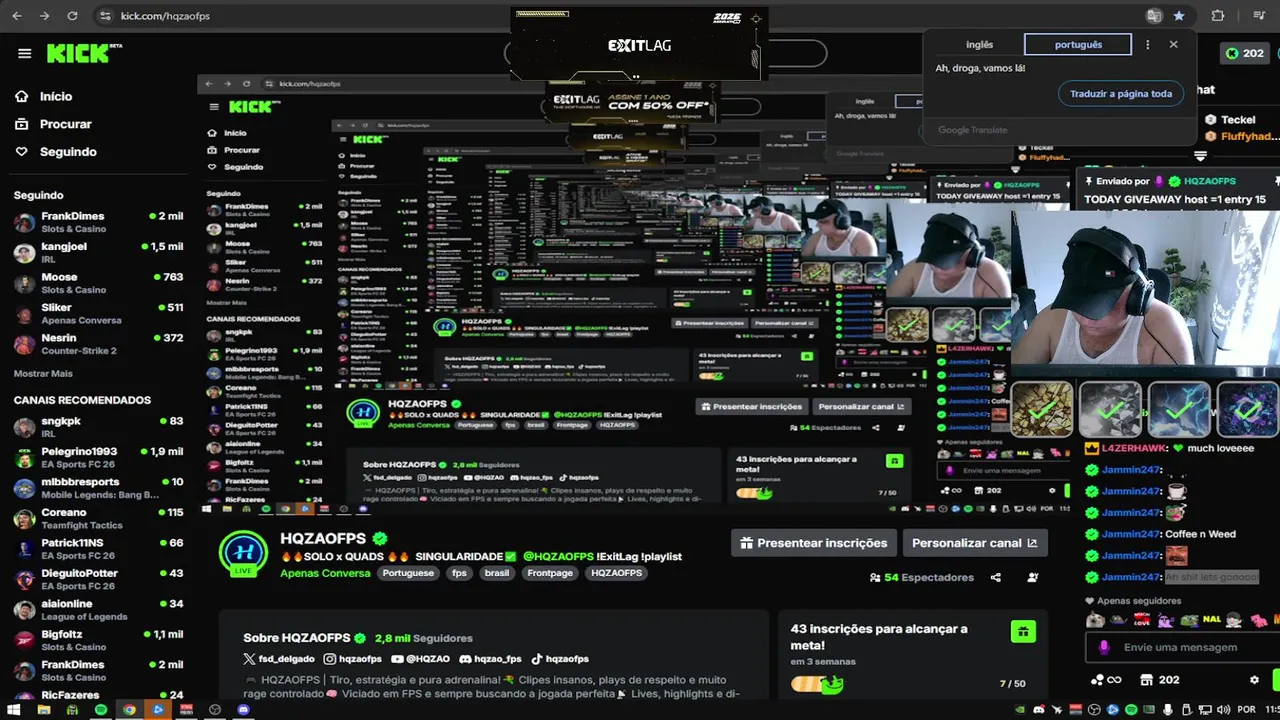
Task: Click the channel points infinity icon
Action: (x=1105, y=680)
